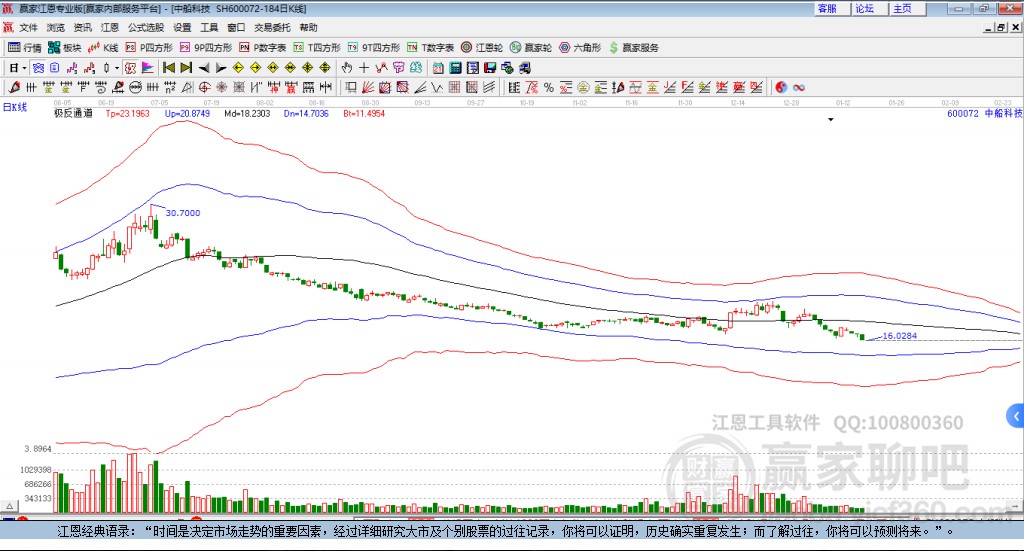
Task: Open the 文件 menu
Action: click(28, 27)
